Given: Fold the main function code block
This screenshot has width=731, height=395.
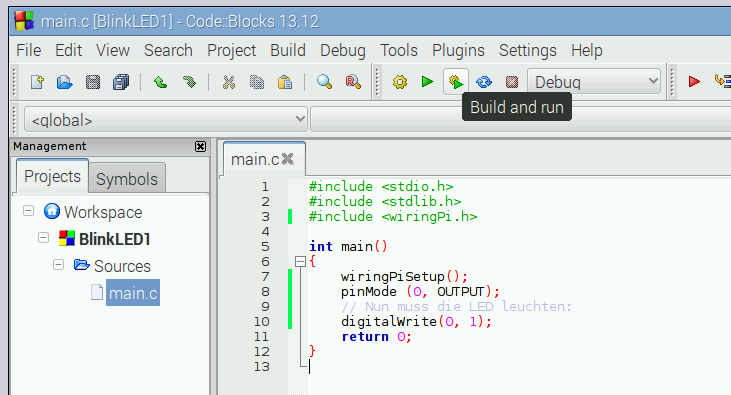Looking at the screenshot, I should pyautogui.click(x=300, y=262).
